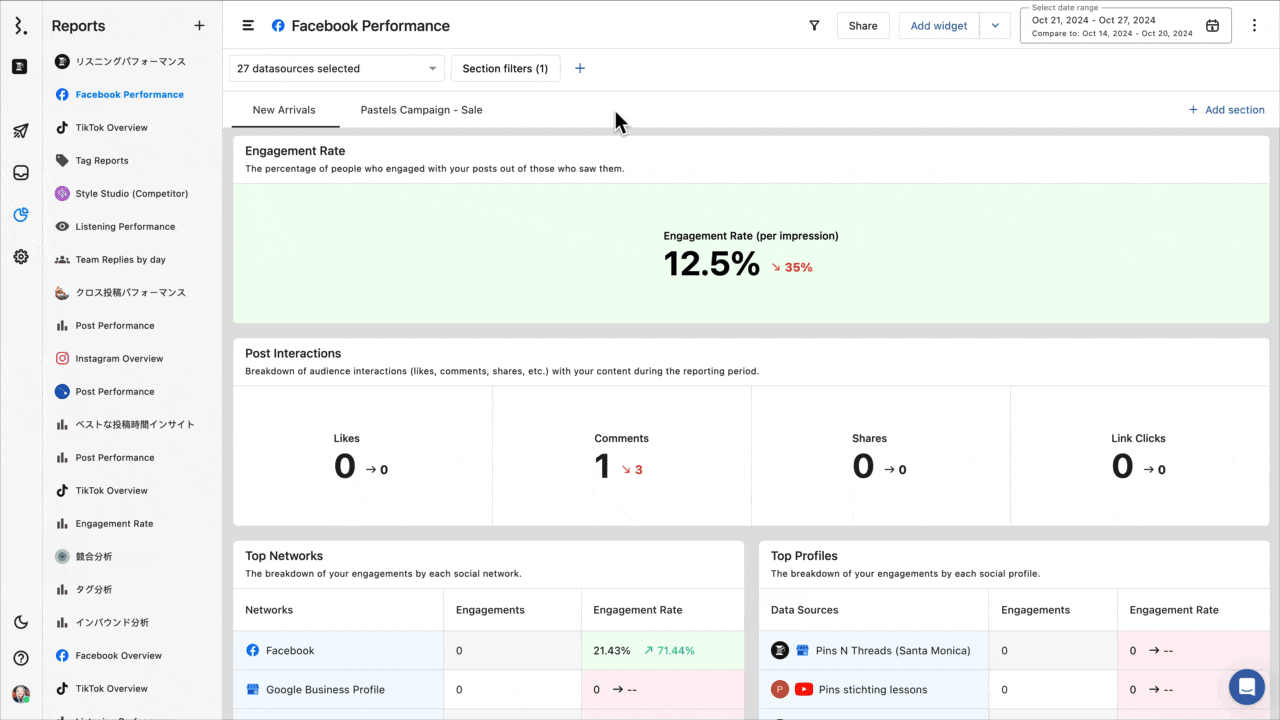Open Style Studio (Competitor) report
The height and width of the screenshot is (720, 1280).
point(131,194)
